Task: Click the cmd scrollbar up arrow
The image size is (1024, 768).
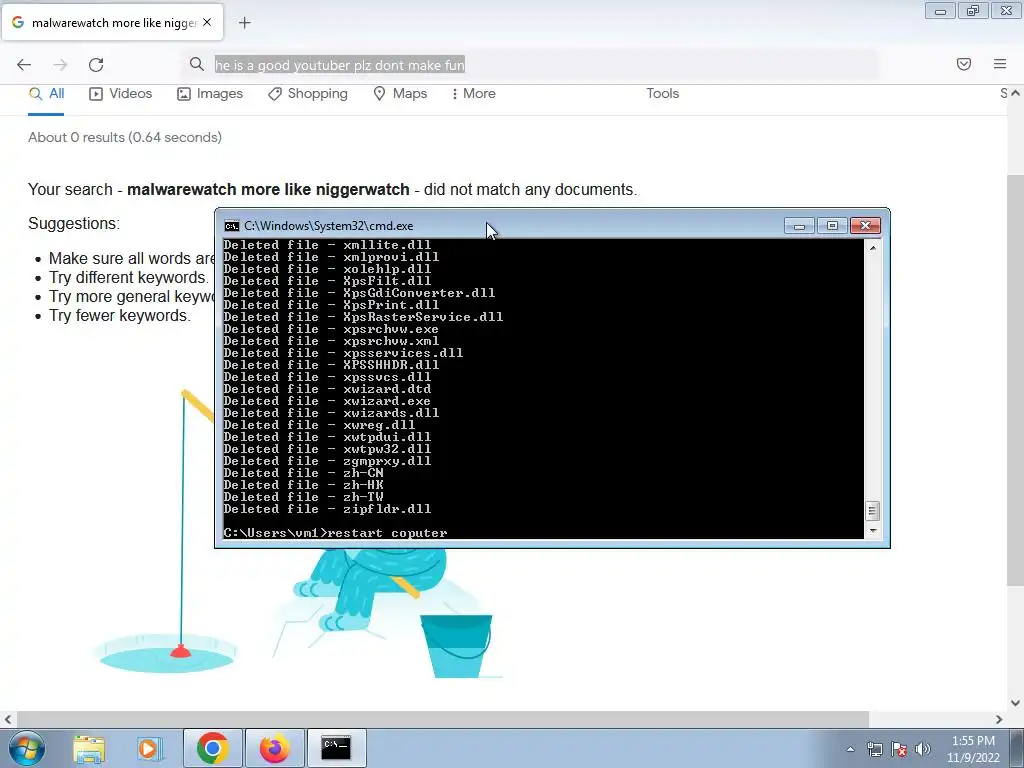Action: [x=872, y=248]
